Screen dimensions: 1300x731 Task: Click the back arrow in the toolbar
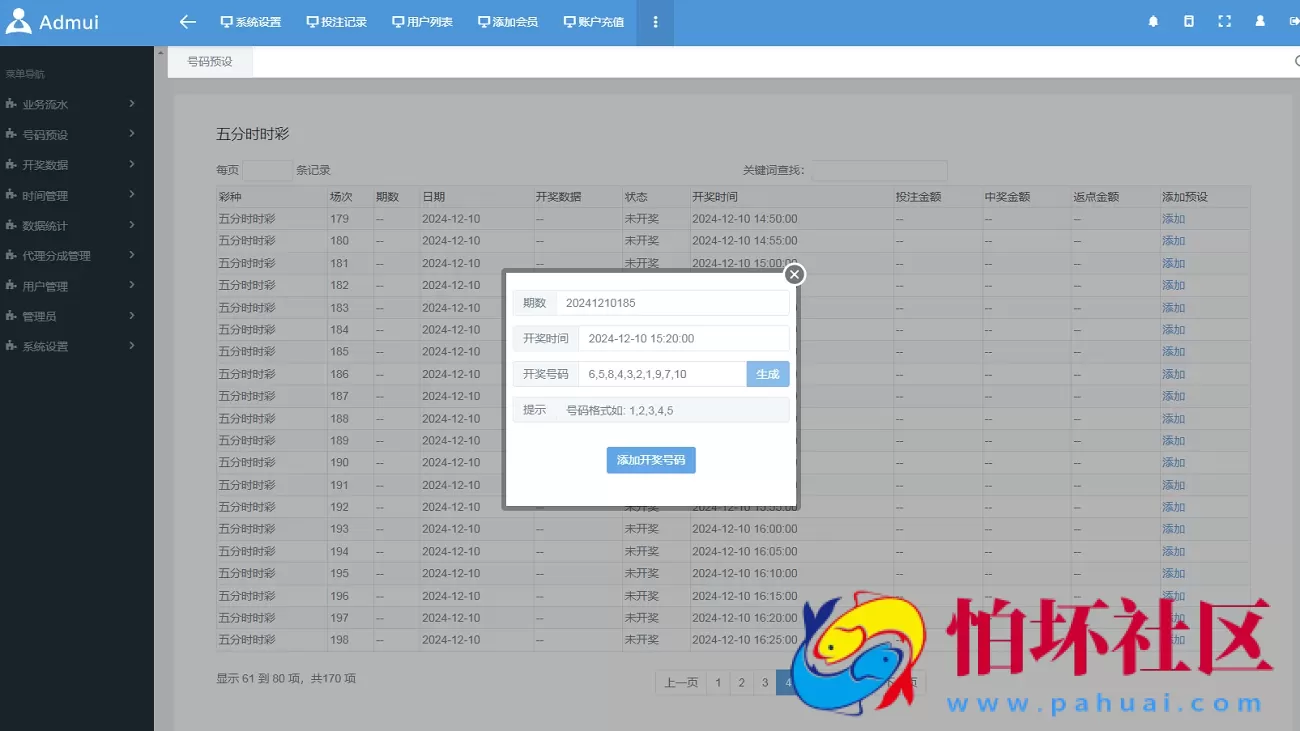[187, 21]
